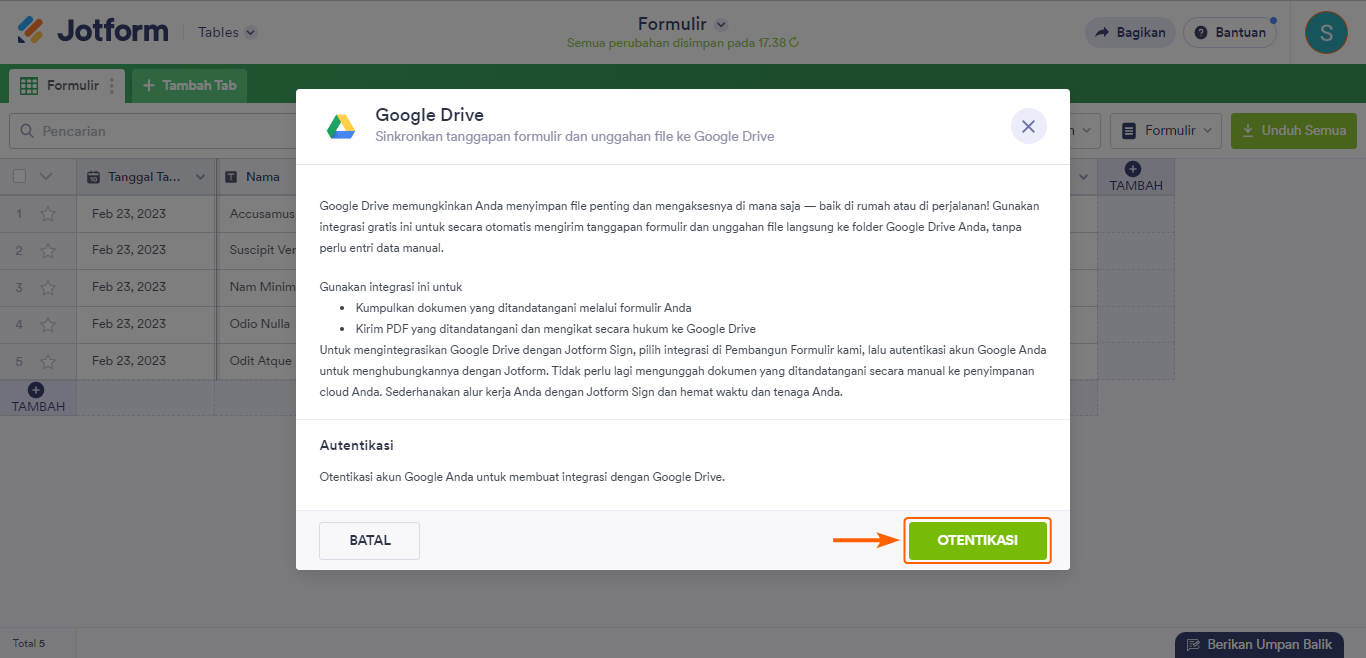Close the Google Drive dialog
The height and width of the screenshot is (658, 1366).
[x=1028, y=127]
